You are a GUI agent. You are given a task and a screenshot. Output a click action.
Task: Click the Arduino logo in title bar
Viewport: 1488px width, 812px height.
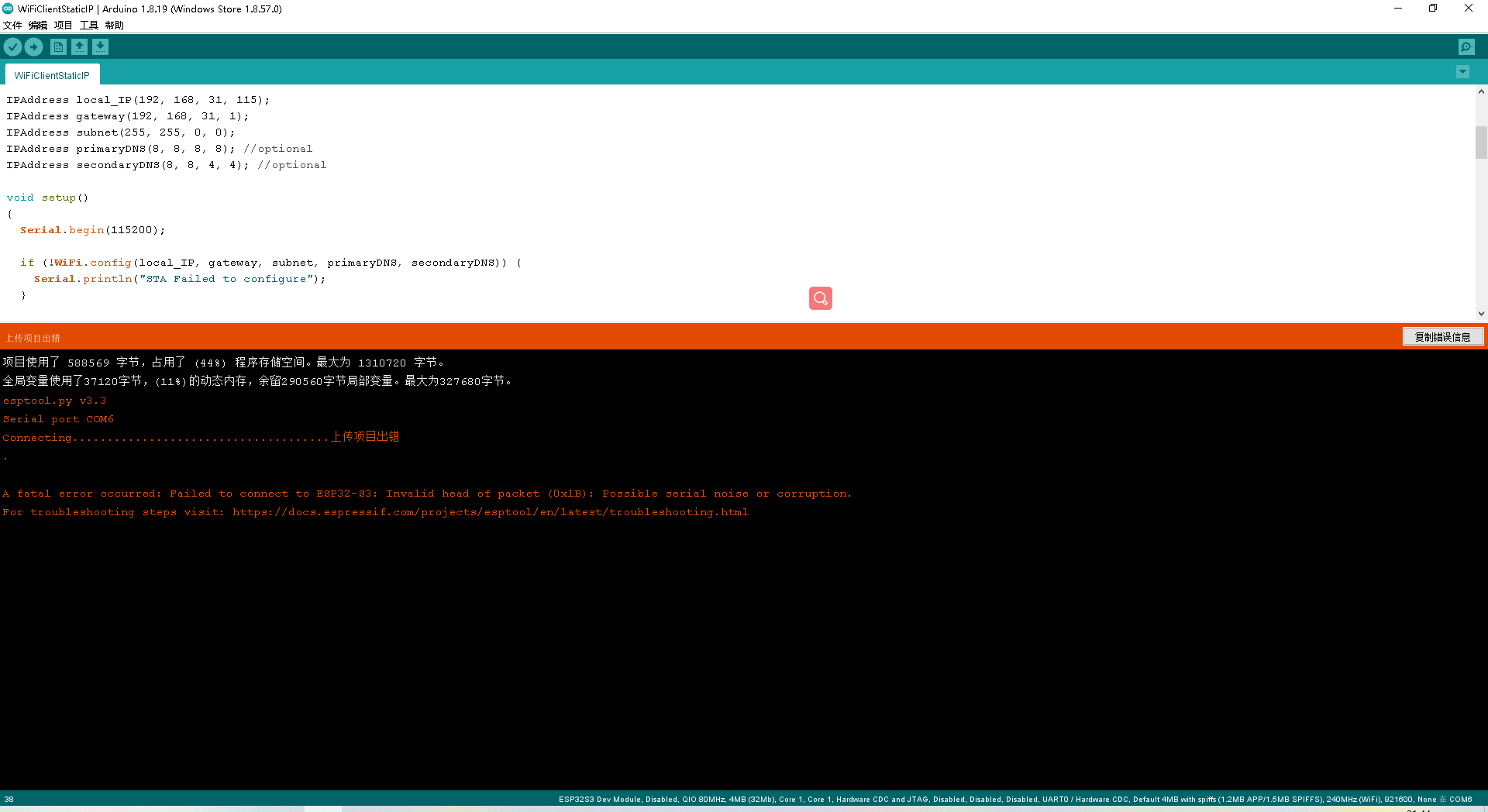tap(8, 9)
